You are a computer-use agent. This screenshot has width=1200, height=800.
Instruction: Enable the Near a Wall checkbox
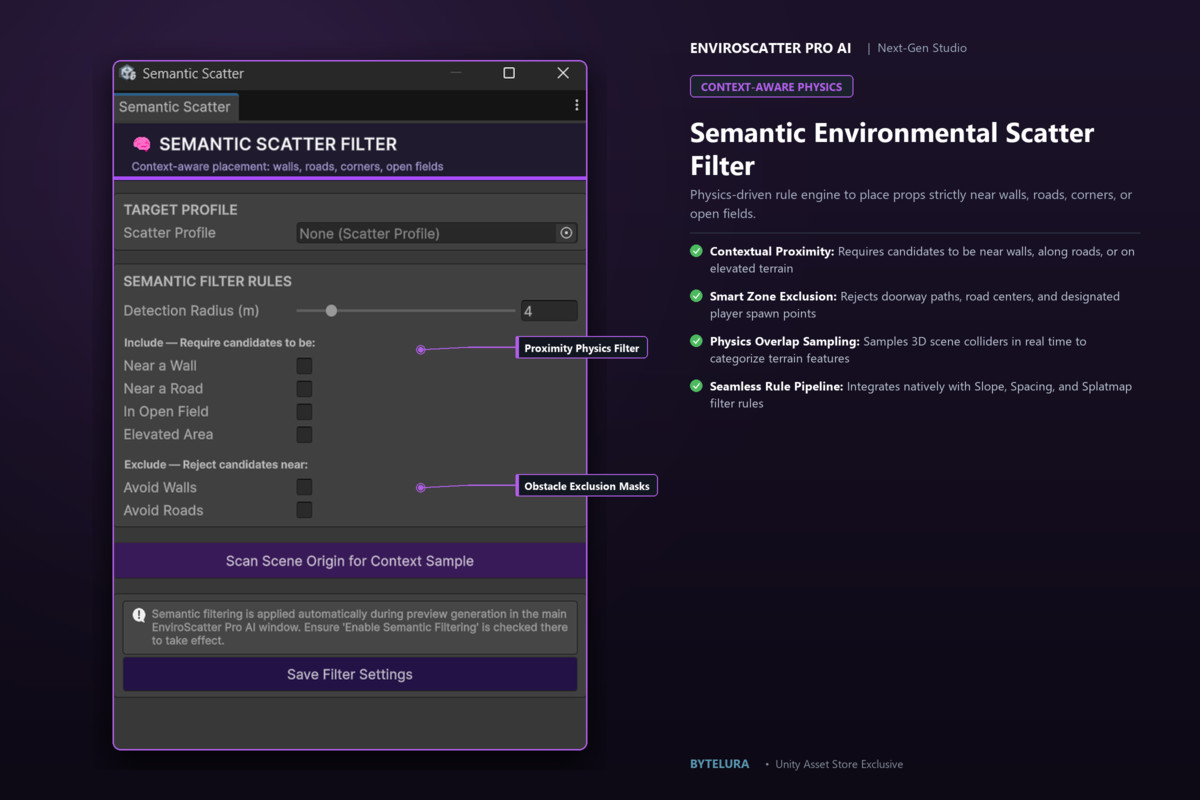click(x=304, y=366)
